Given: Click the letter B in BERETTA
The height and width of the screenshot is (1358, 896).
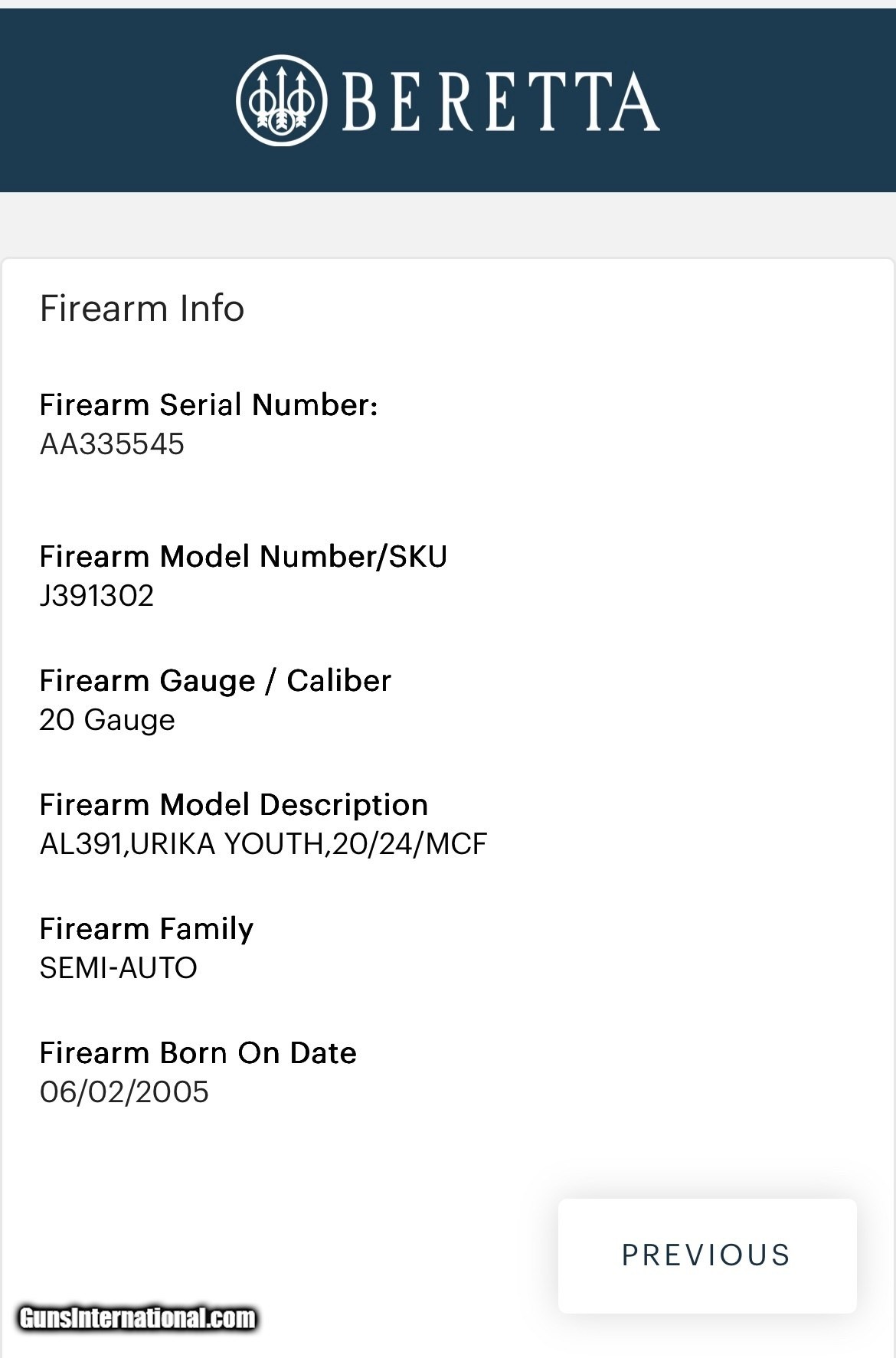Looking at the screenshot, I should tap(359, 101).
